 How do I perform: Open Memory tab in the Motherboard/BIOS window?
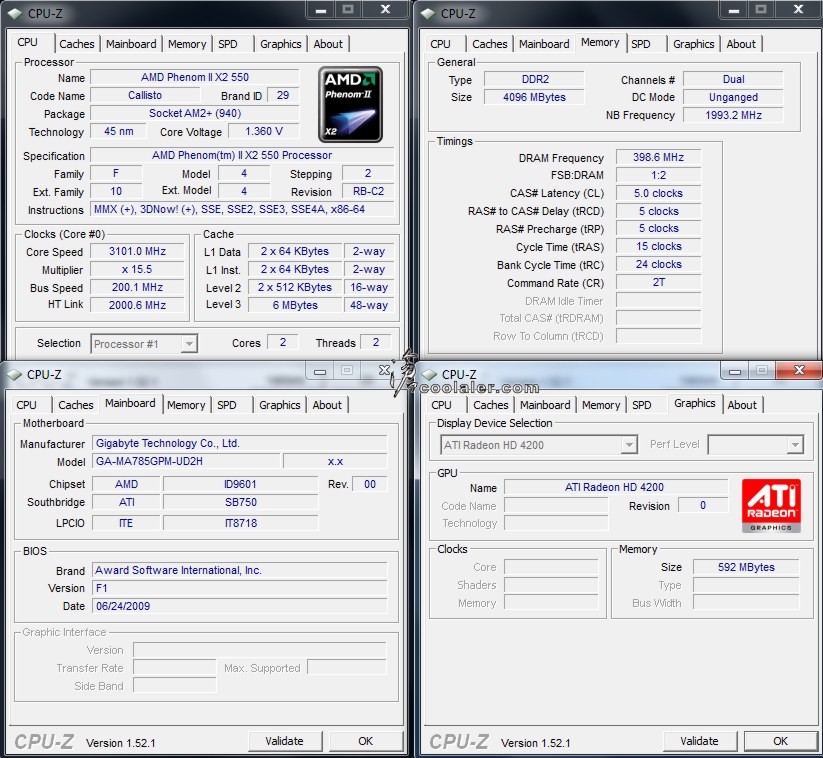186,405
